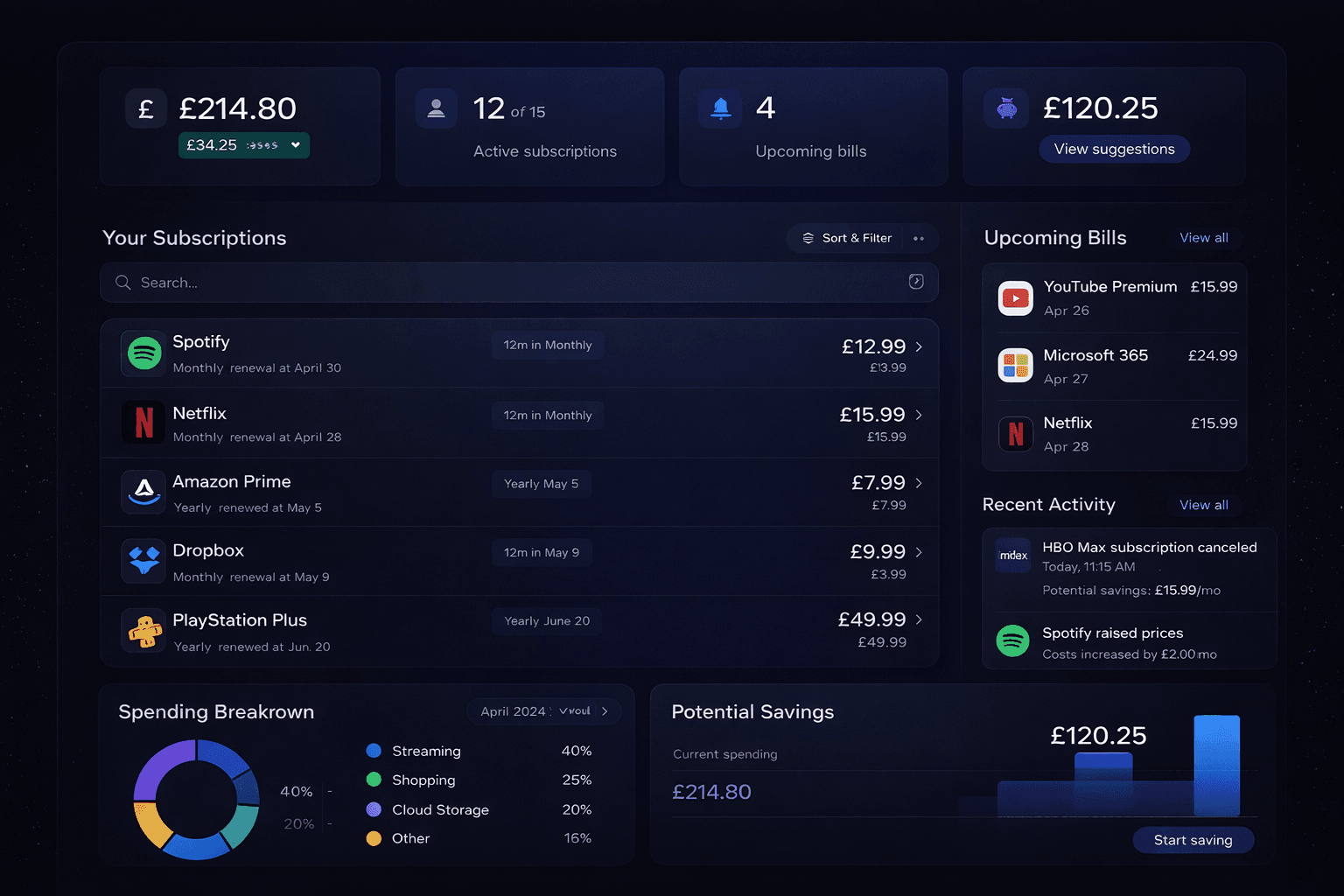
Task: Open HBO Max subscription canceled entry
Action: pos(1129,569)
